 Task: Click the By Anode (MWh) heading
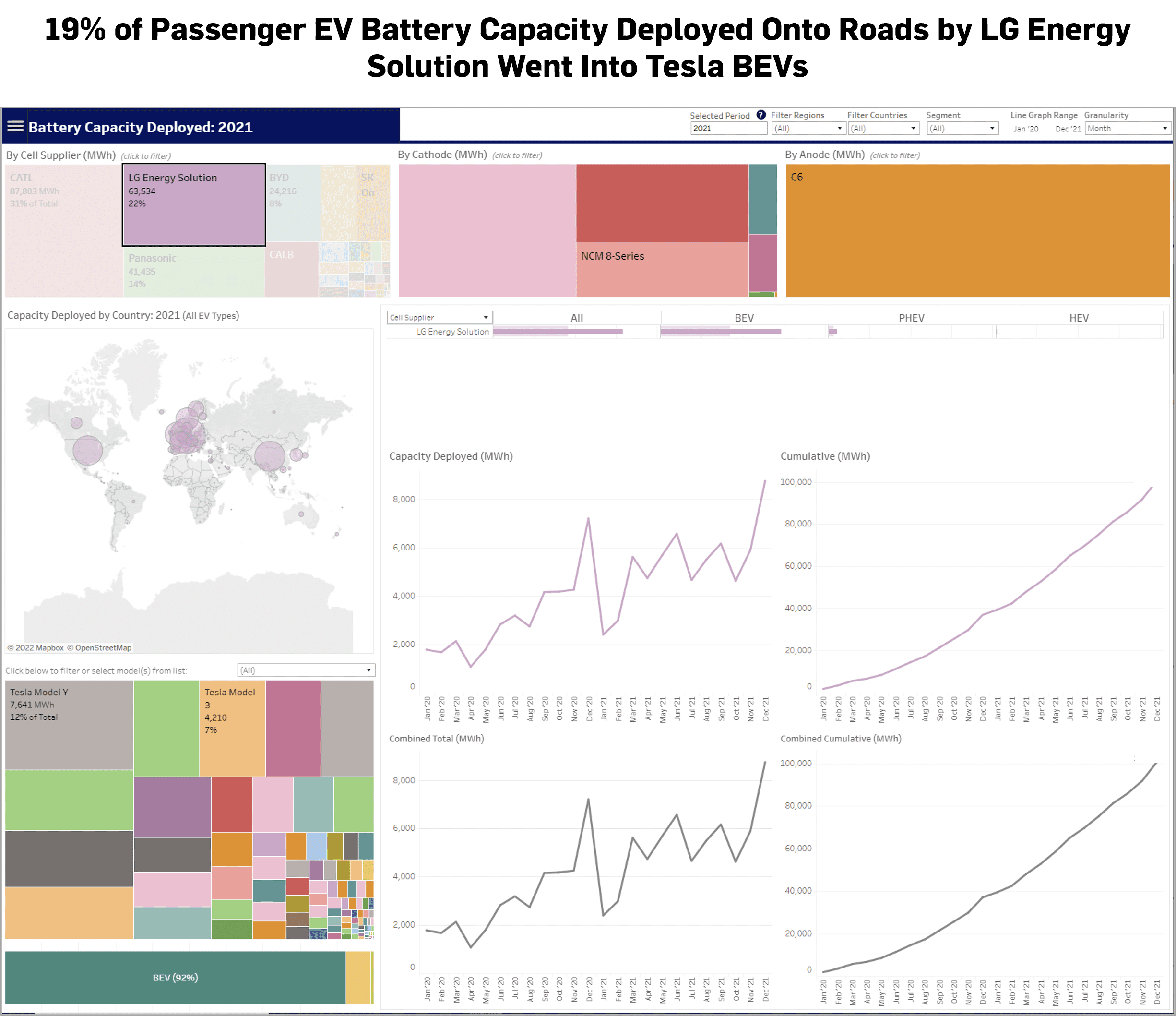click(825, 155)
